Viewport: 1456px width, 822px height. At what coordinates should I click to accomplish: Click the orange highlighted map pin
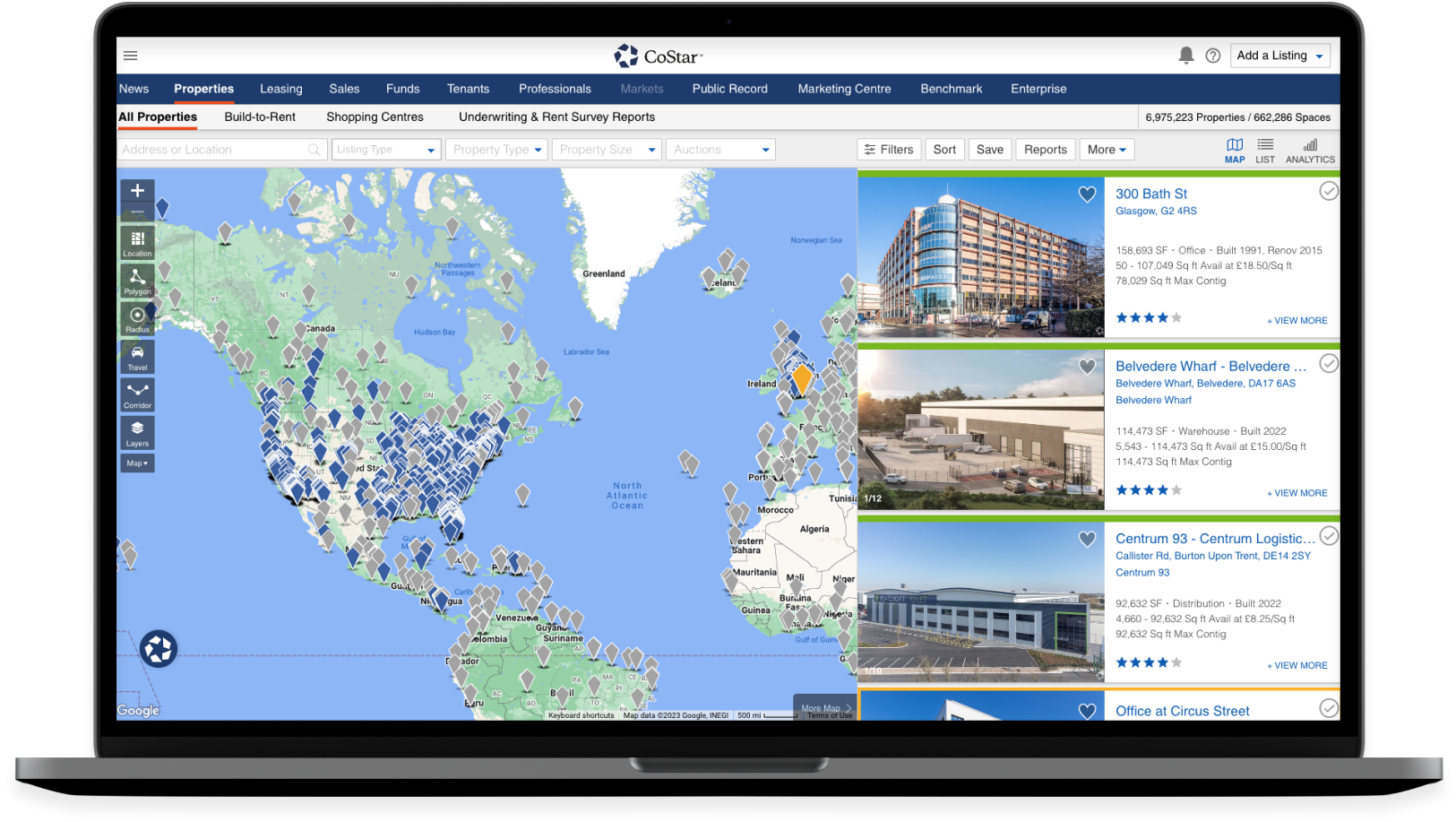pos(802,378)
